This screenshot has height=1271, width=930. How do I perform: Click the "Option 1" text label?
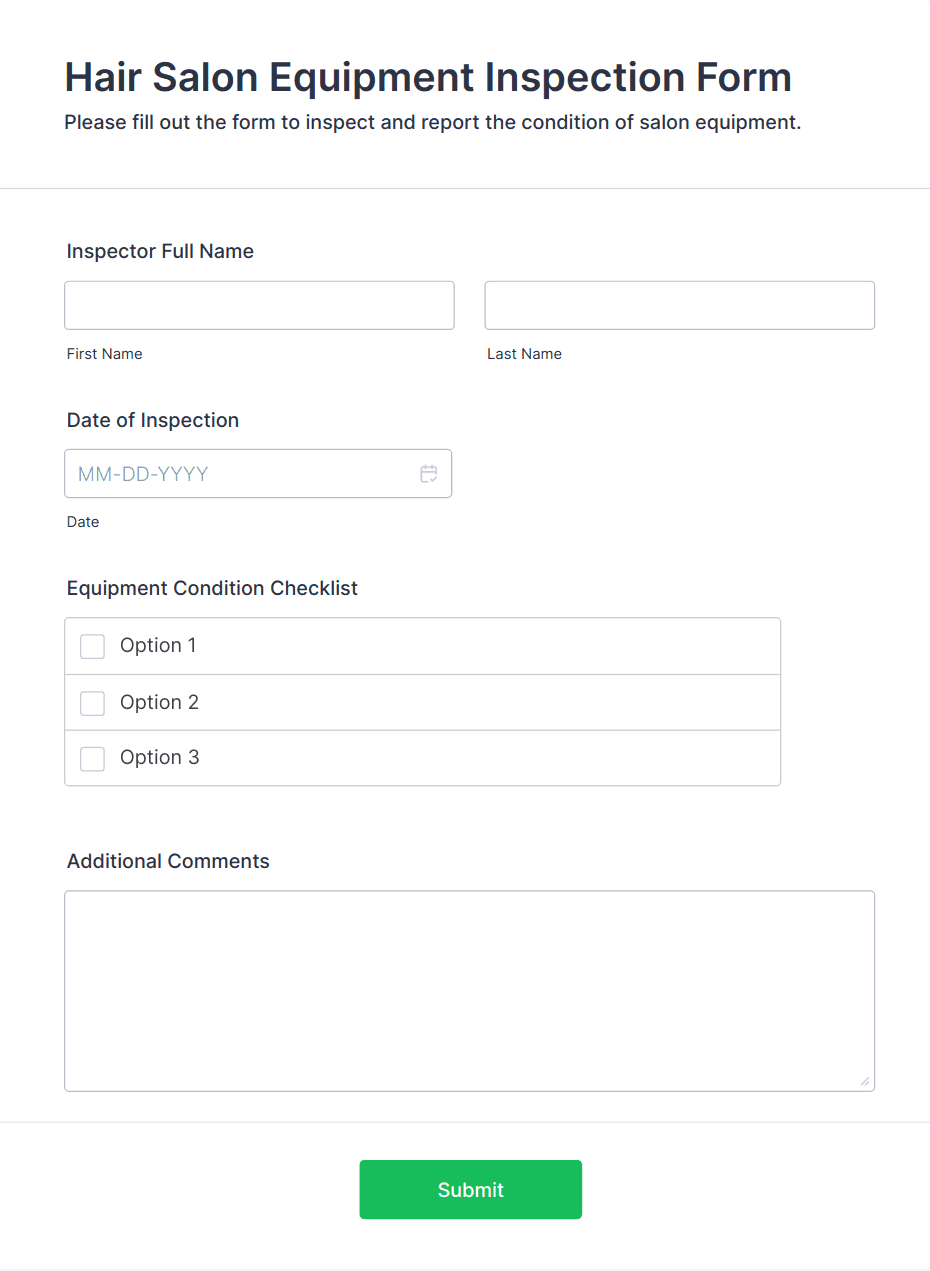pyautogui.click(x=158, y=645)
